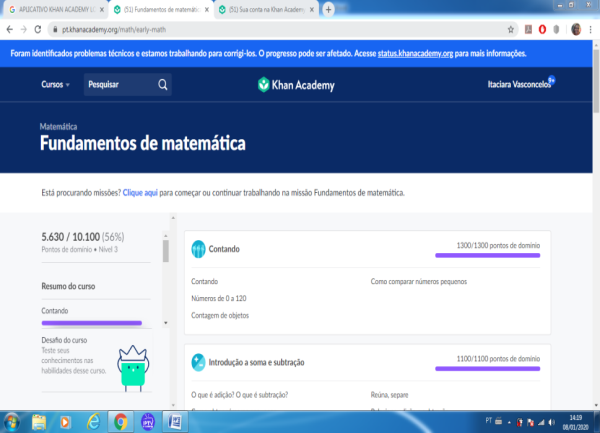Screen dimensions: 600x433
Task: Click the browser forward arrow
Action: pyautogui.click(x=24, y=29)
